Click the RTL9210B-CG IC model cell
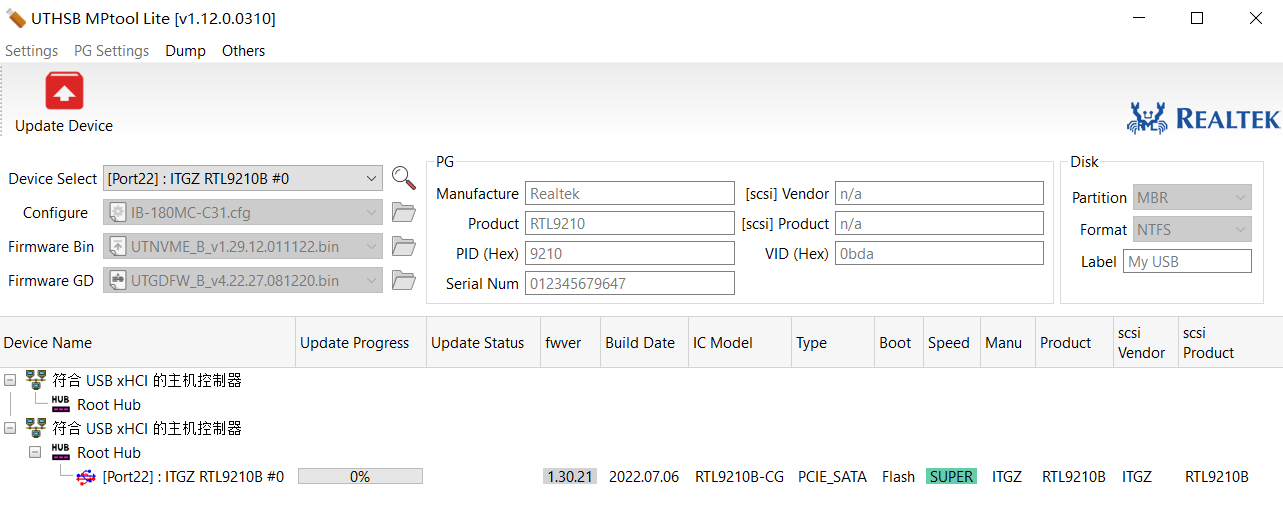The width and height of the screenshot is (1283, 528). pos(739,477)
